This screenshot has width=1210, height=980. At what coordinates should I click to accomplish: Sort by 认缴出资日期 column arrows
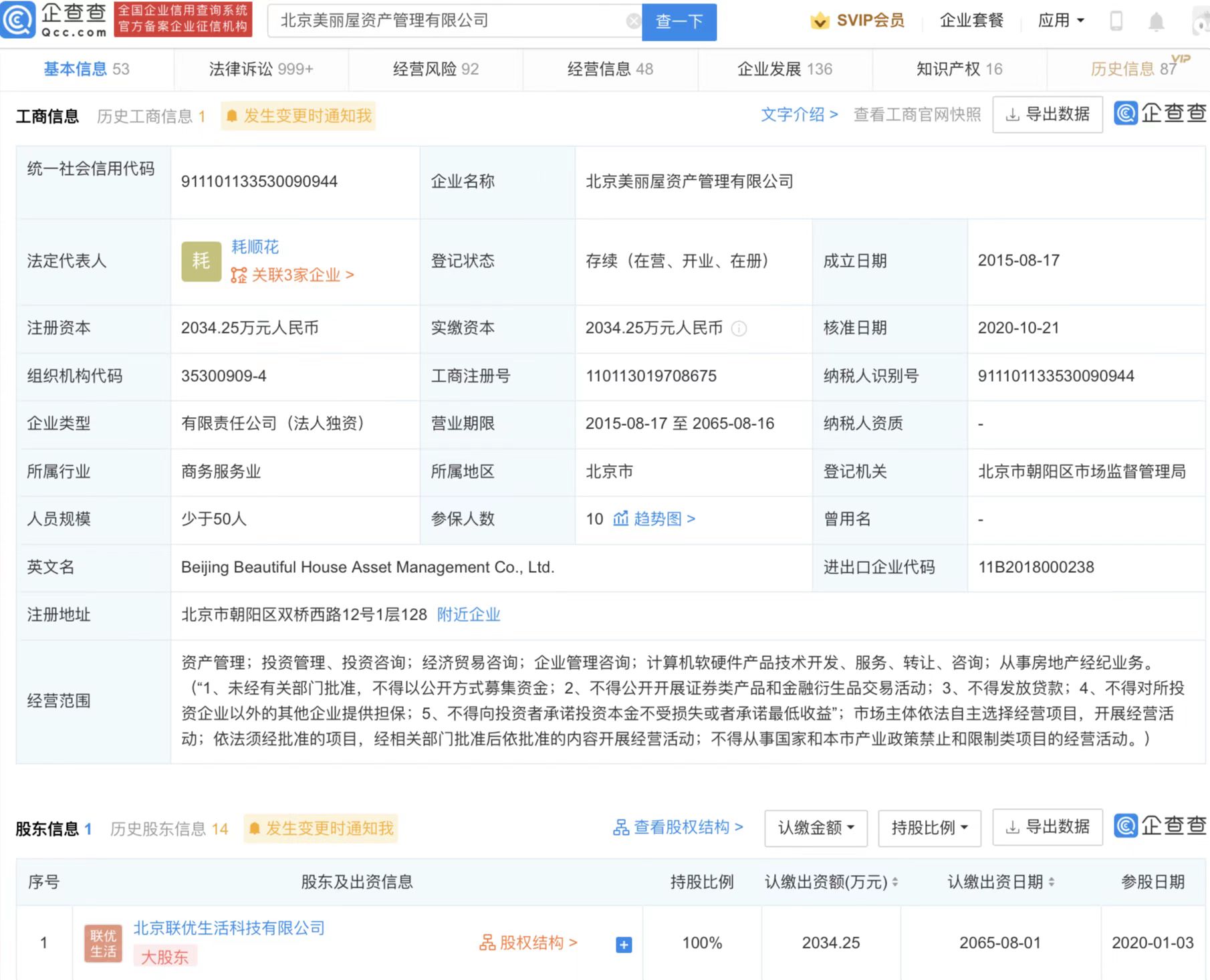[1052, 882]
